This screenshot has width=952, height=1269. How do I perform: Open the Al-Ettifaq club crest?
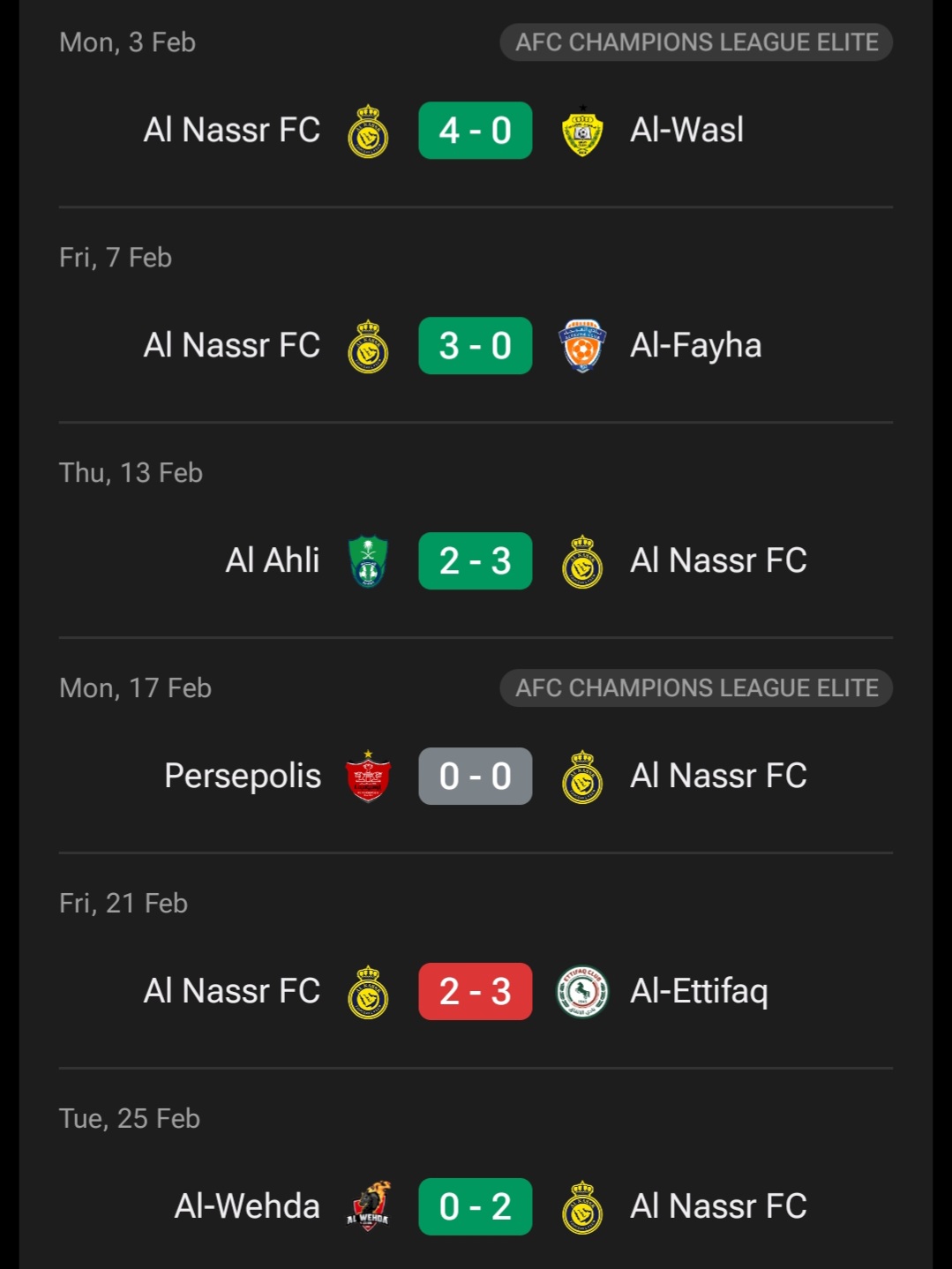(582, 992)
